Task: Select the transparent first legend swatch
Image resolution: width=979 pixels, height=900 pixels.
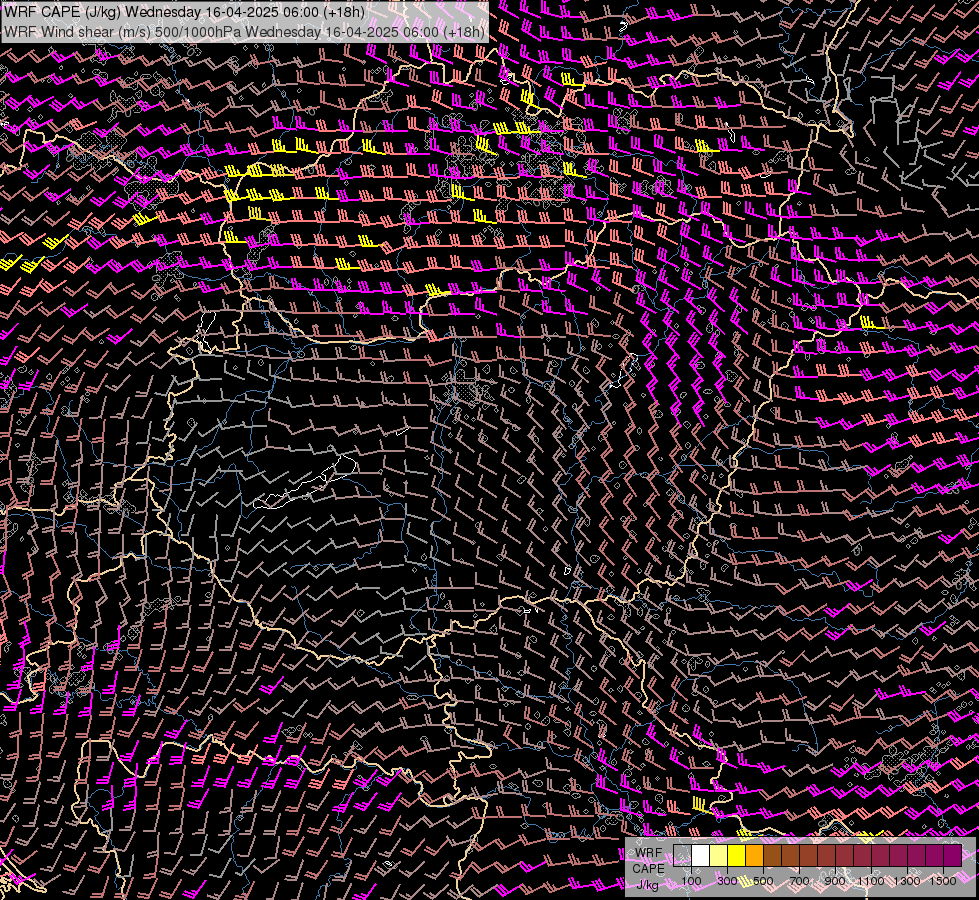Action: tap(682, 855)
